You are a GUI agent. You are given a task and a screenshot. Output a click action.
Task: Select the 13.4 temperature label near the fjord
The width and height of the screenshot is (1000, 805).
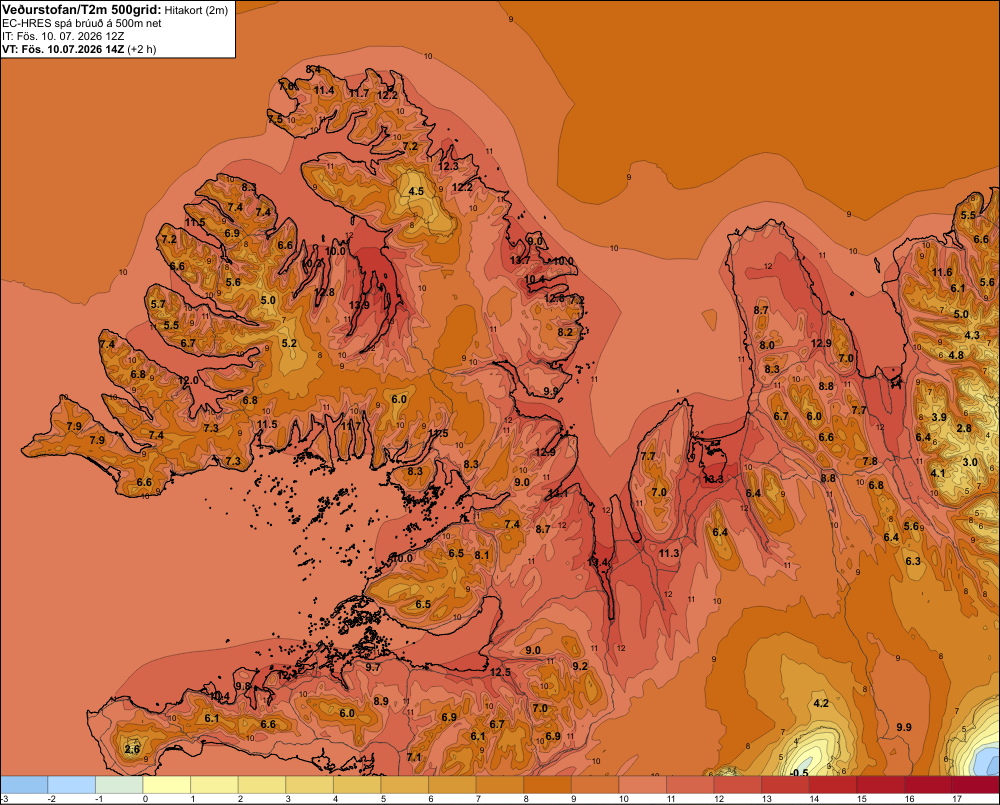tap(598, 563)
